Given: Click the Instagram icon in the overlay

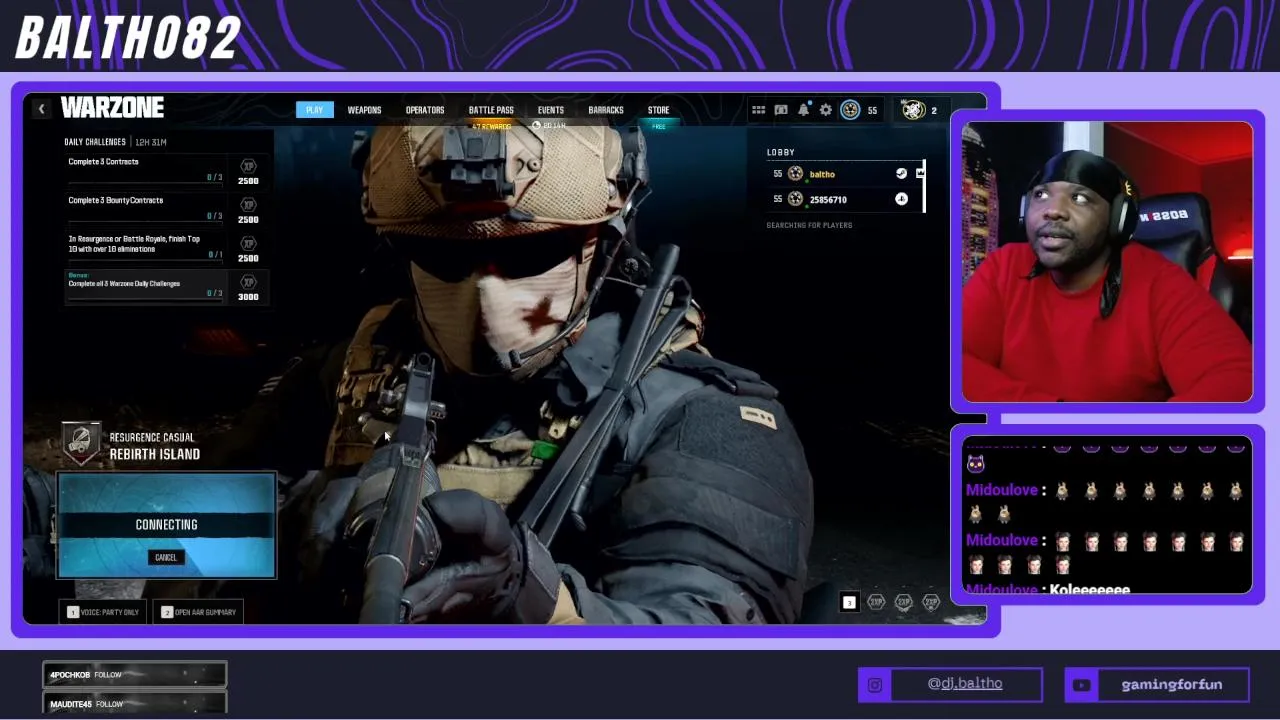Looking at the screenshot, I should (x=875, y=685).
